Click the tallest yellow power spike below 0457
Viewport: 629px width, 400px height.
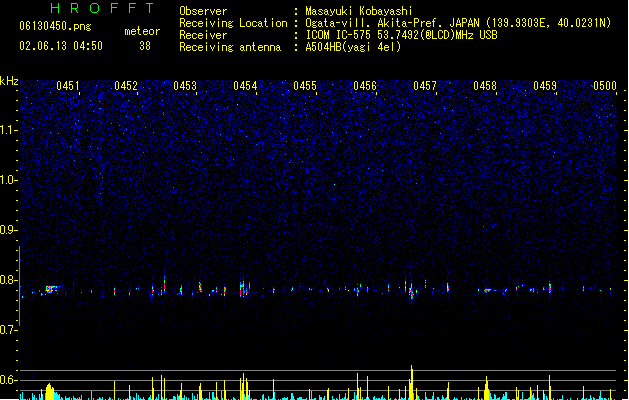(x=412, y=383)
